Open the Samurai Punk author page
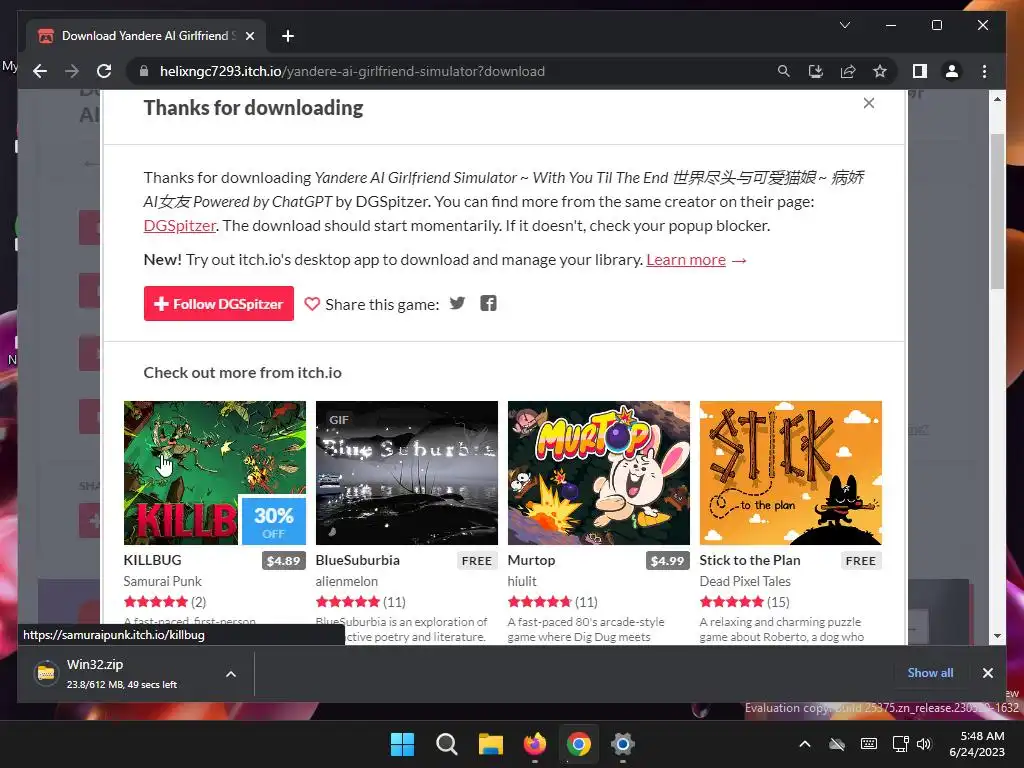 163,581
